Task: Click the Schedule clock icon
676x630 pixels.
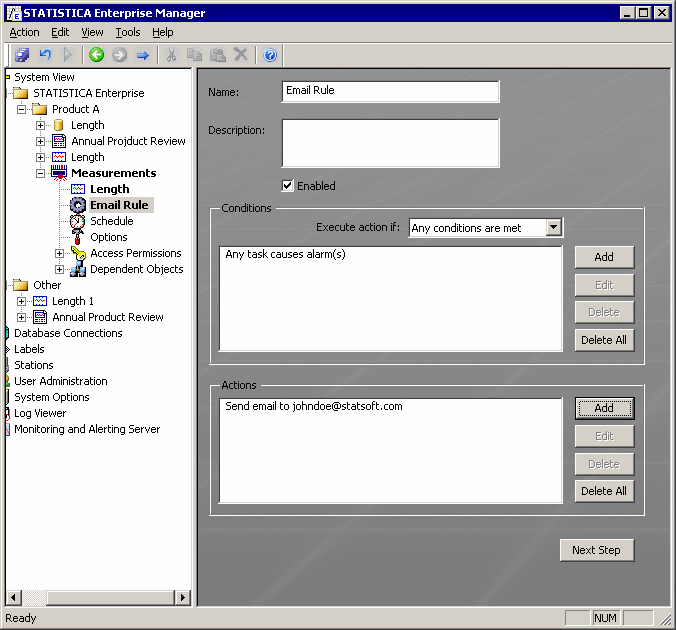Action: (78, 221)
